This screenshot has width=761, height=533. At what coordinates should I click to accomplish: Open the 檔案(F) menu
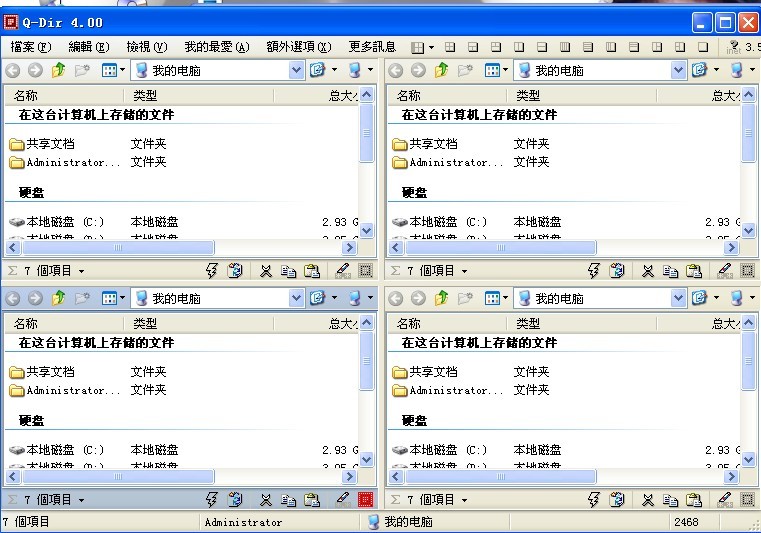(x=31, y=47)
